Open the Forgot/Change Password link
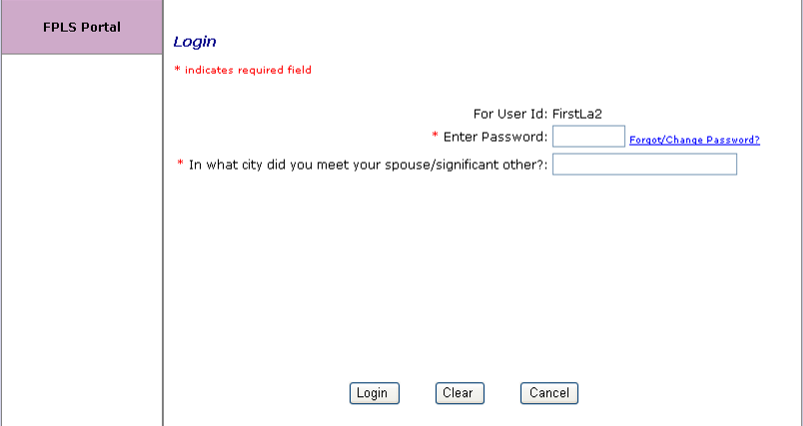This screenshot has height=426, width=803. point(694,140)
